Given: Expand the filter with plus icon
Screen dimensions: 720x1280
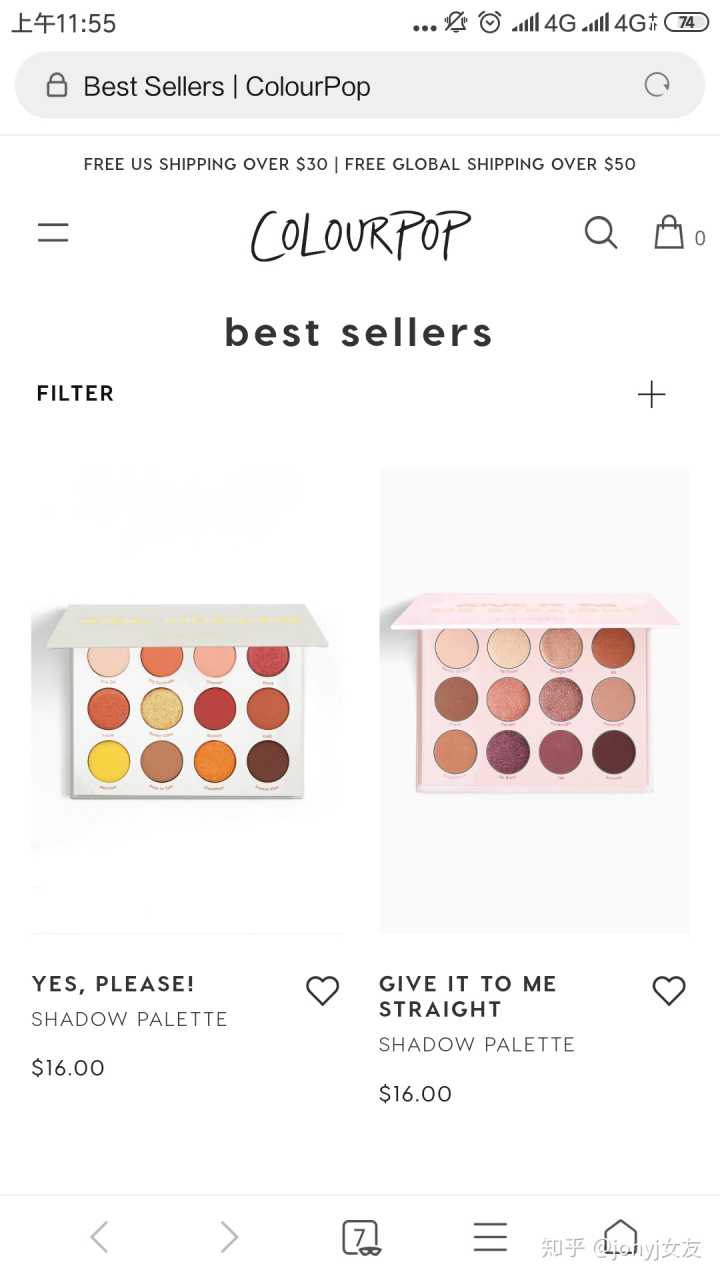Looking at the screenshot, I should (x=651, y=394).
